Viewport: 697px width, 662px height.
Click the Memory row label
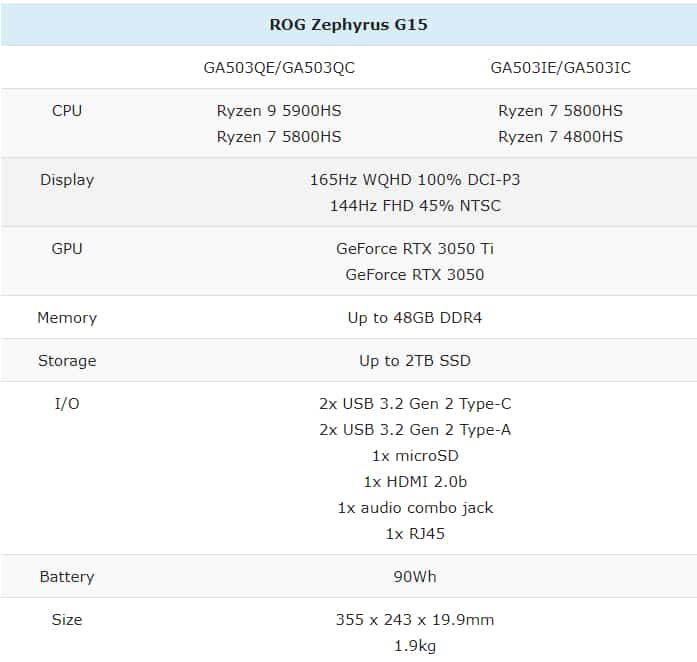click(x=67, y=317)
